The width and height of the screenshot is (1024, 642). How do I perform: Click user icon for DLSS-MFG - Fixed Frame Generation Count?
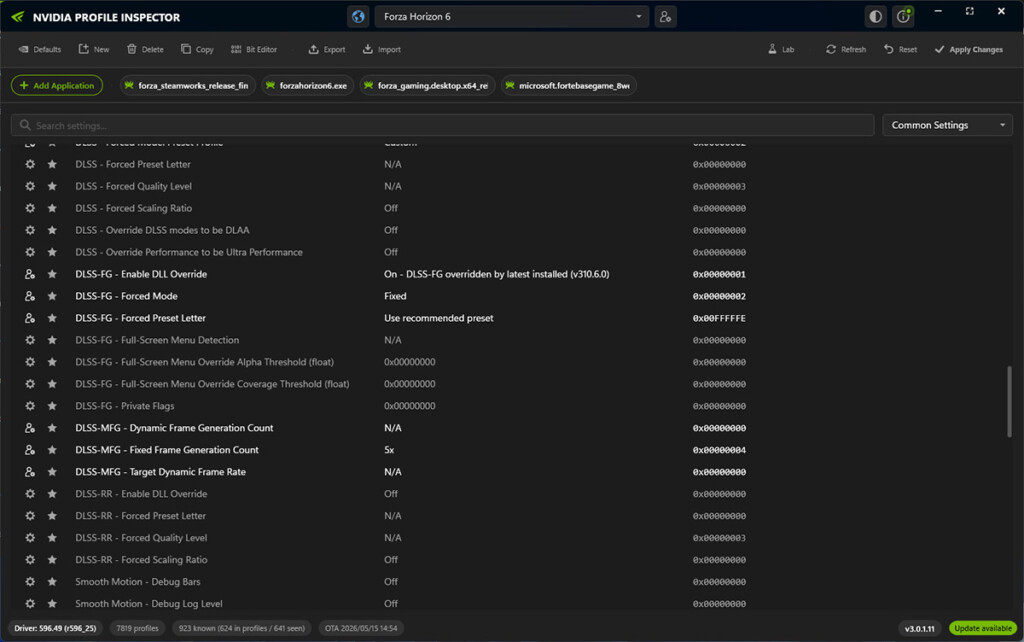30,450
